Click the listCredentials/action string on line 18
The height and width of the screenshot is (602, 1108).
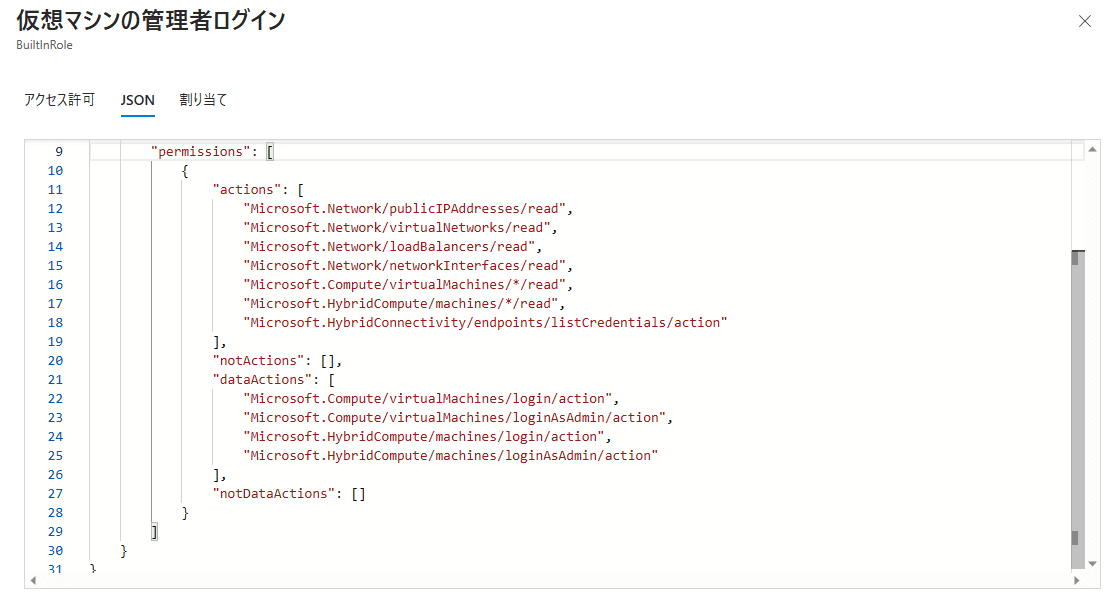(485, 323)
